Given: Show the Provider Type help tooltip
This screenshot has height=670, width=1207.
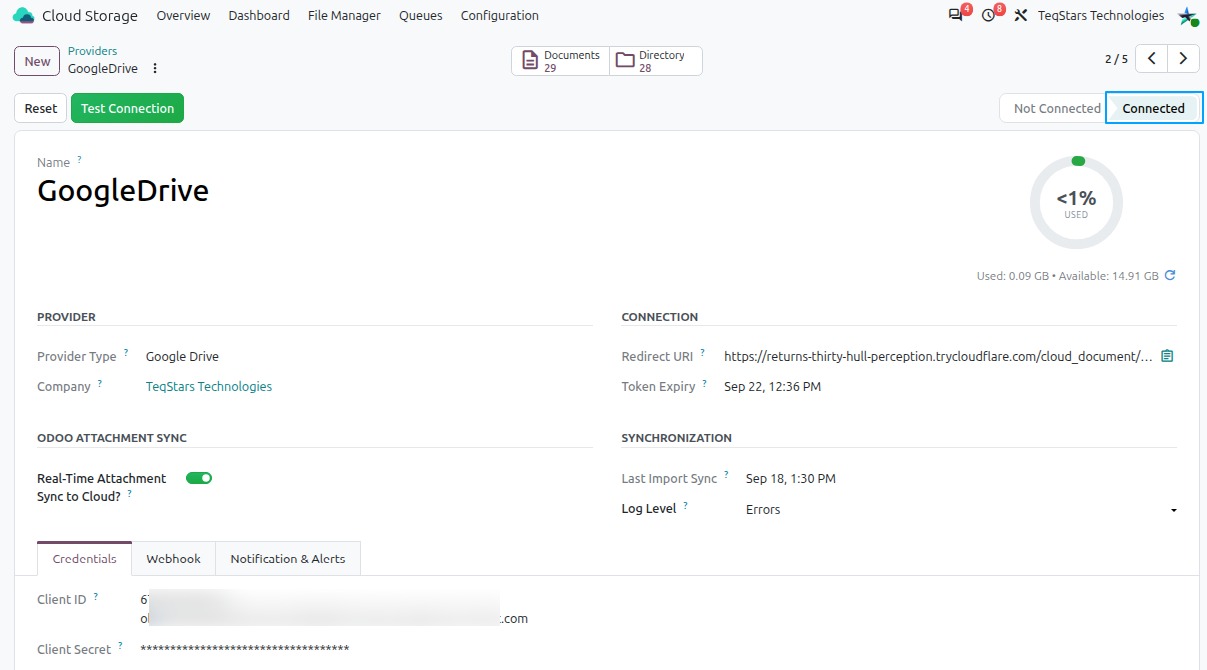Looking at the screenshot, I should 127,353.
